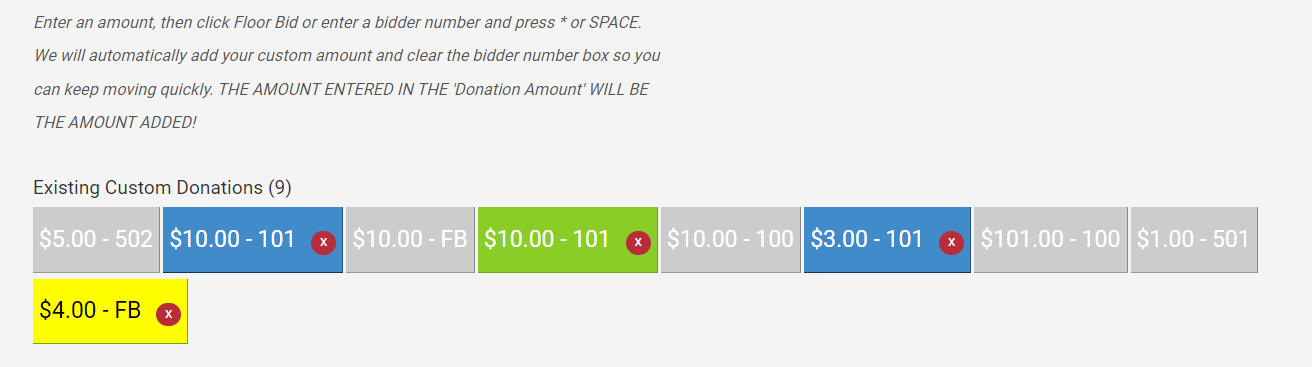This screenshot has height=367, width=1312.
Task: Click the blue $10.00 - 101 tile label
Action: pos(233,239)
